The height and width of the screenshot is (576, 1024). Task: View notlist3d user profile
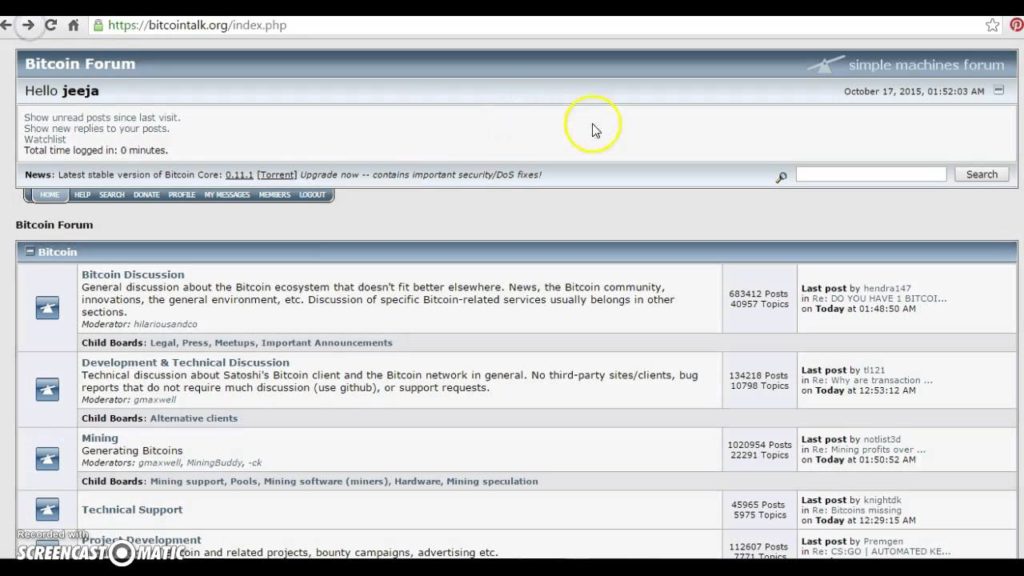(x=882, y=440)
